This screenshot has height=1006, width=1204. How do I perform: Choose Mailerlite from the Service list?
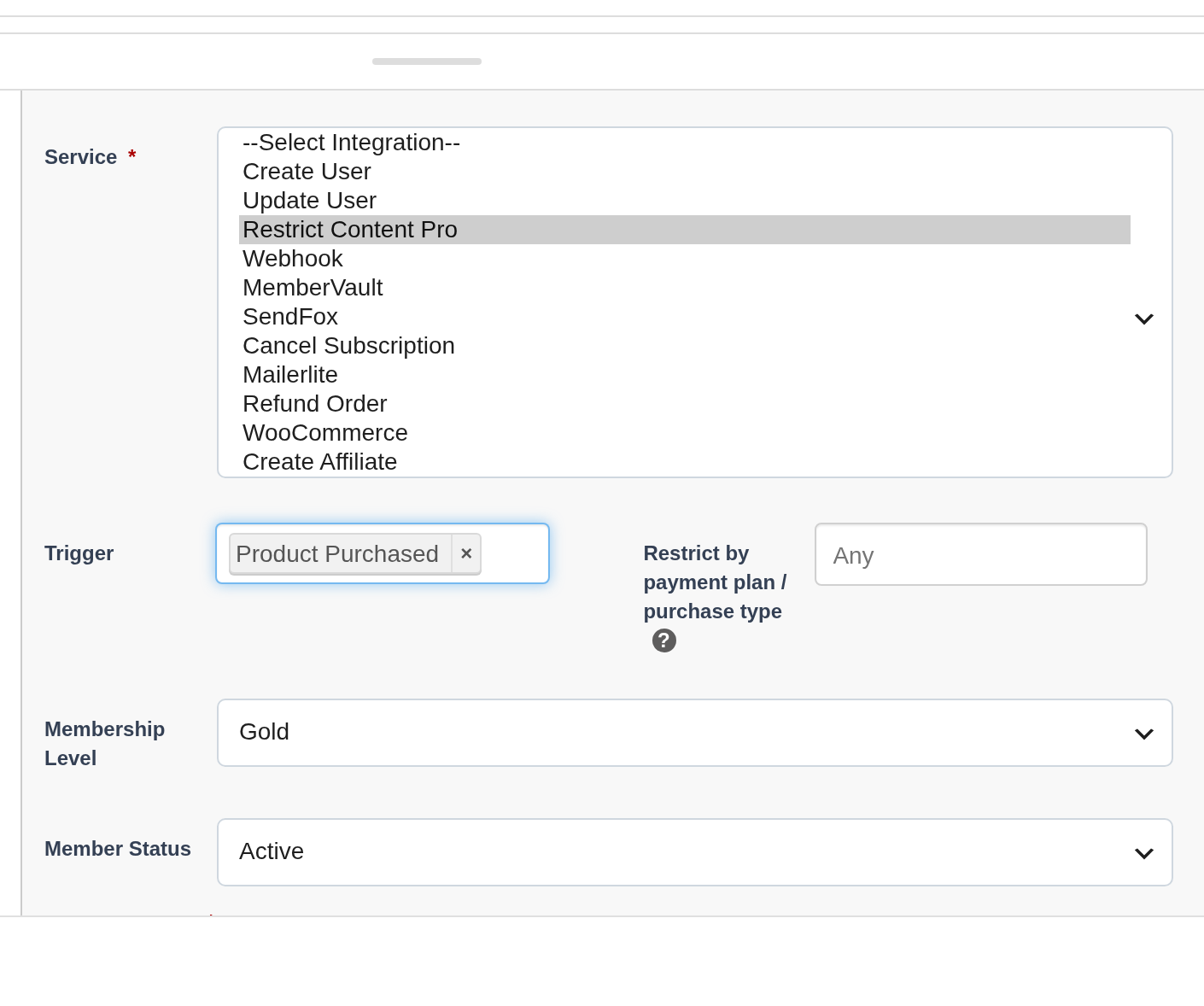coord(685,375)
